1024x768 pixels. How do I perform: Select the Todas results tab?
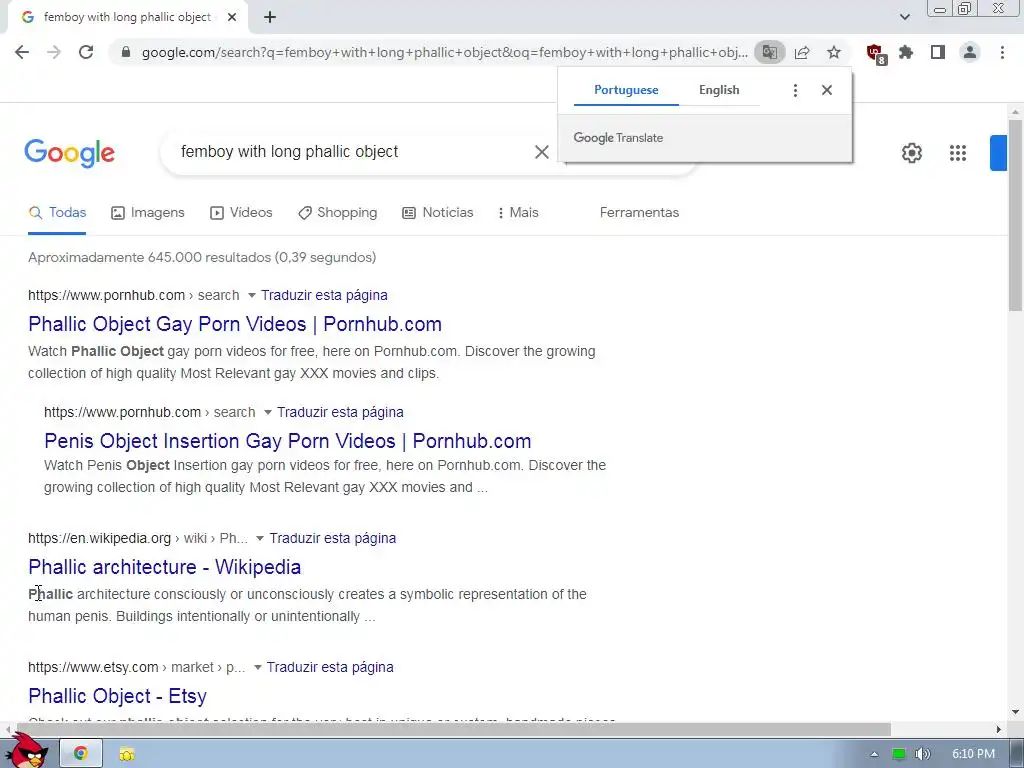[57, 213]
